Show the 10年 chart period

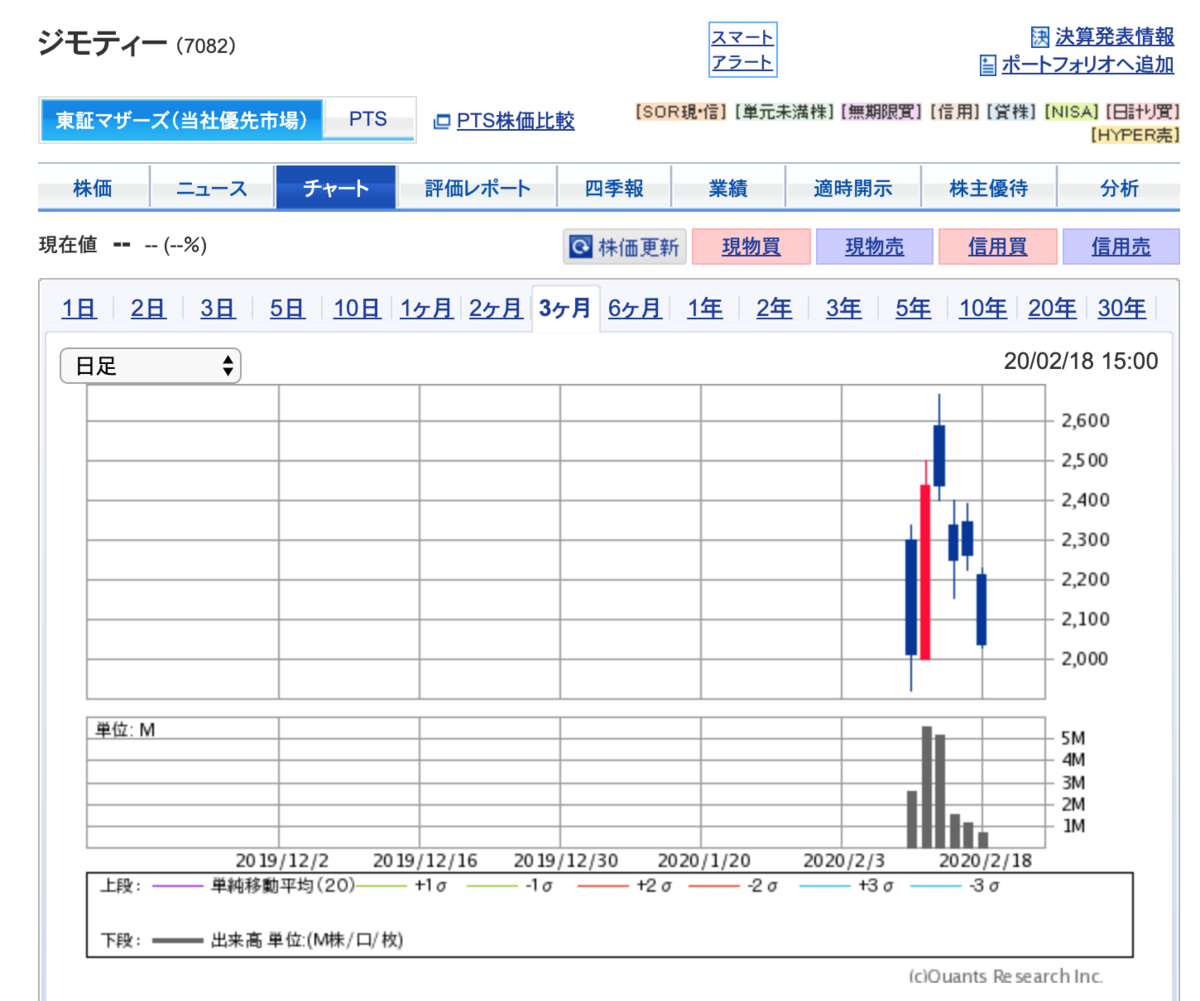[983, 309]
